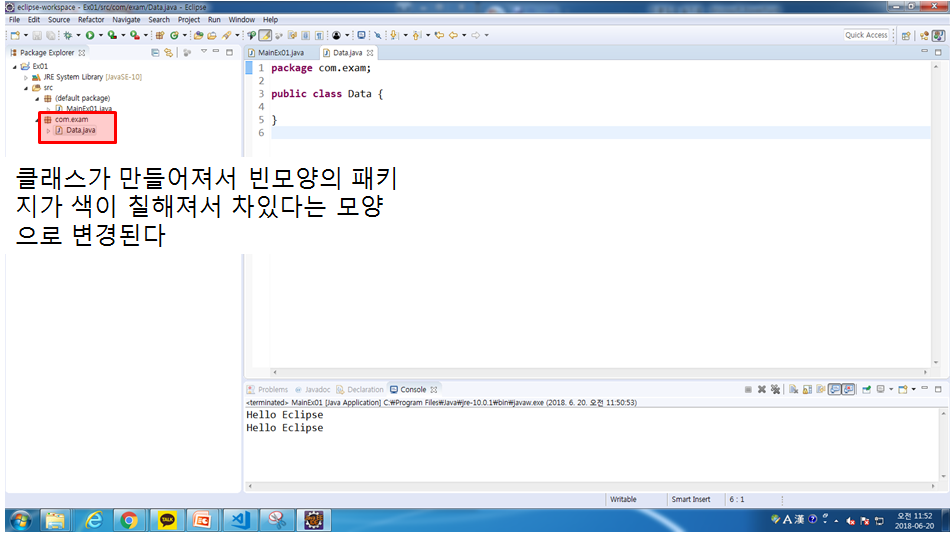Switch to the Problems tab
The height and width of the screenshot is (533, 951).
(267, 389)
